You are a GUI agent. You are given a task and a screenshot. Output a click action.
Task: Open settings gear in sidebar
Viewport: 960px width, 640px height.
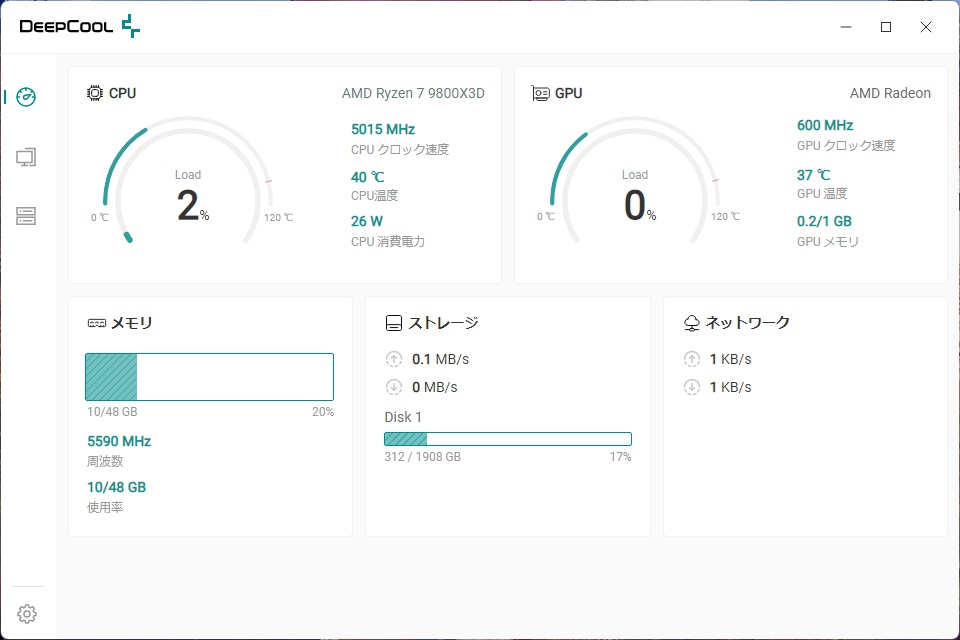(27, 614)
